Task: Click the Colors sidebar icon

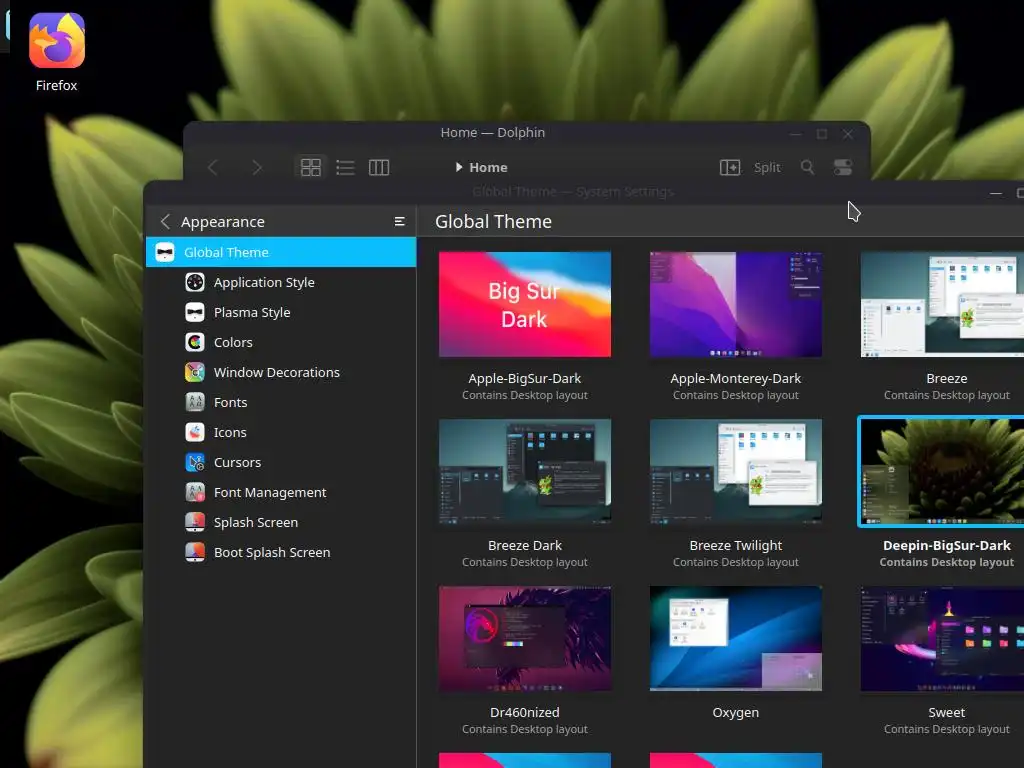Action: pyautogui.click(x=195, y=342)
